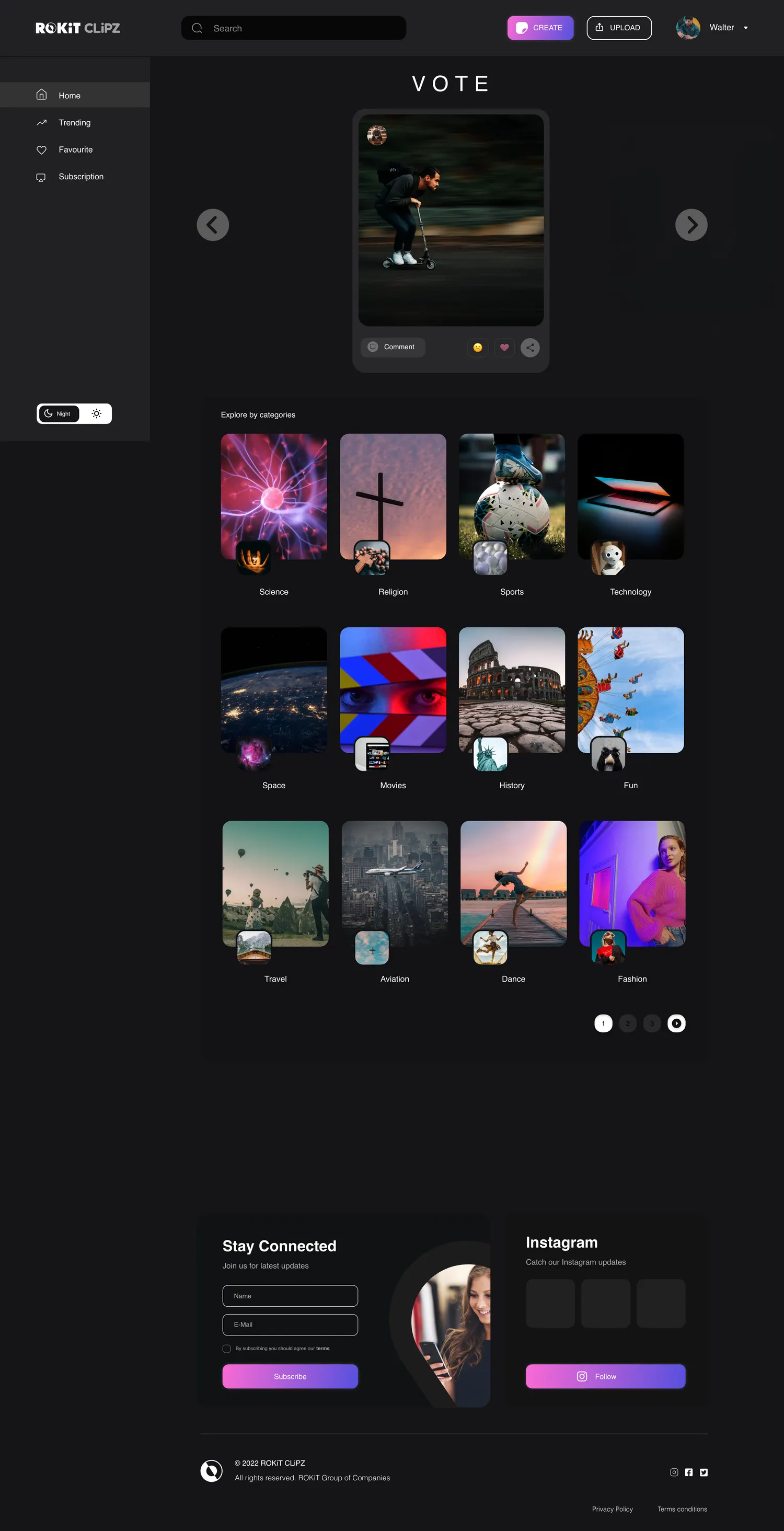Viewport: 784px width, 1531px height.
Task: Select categories page 2
Action: [628, 1023]
